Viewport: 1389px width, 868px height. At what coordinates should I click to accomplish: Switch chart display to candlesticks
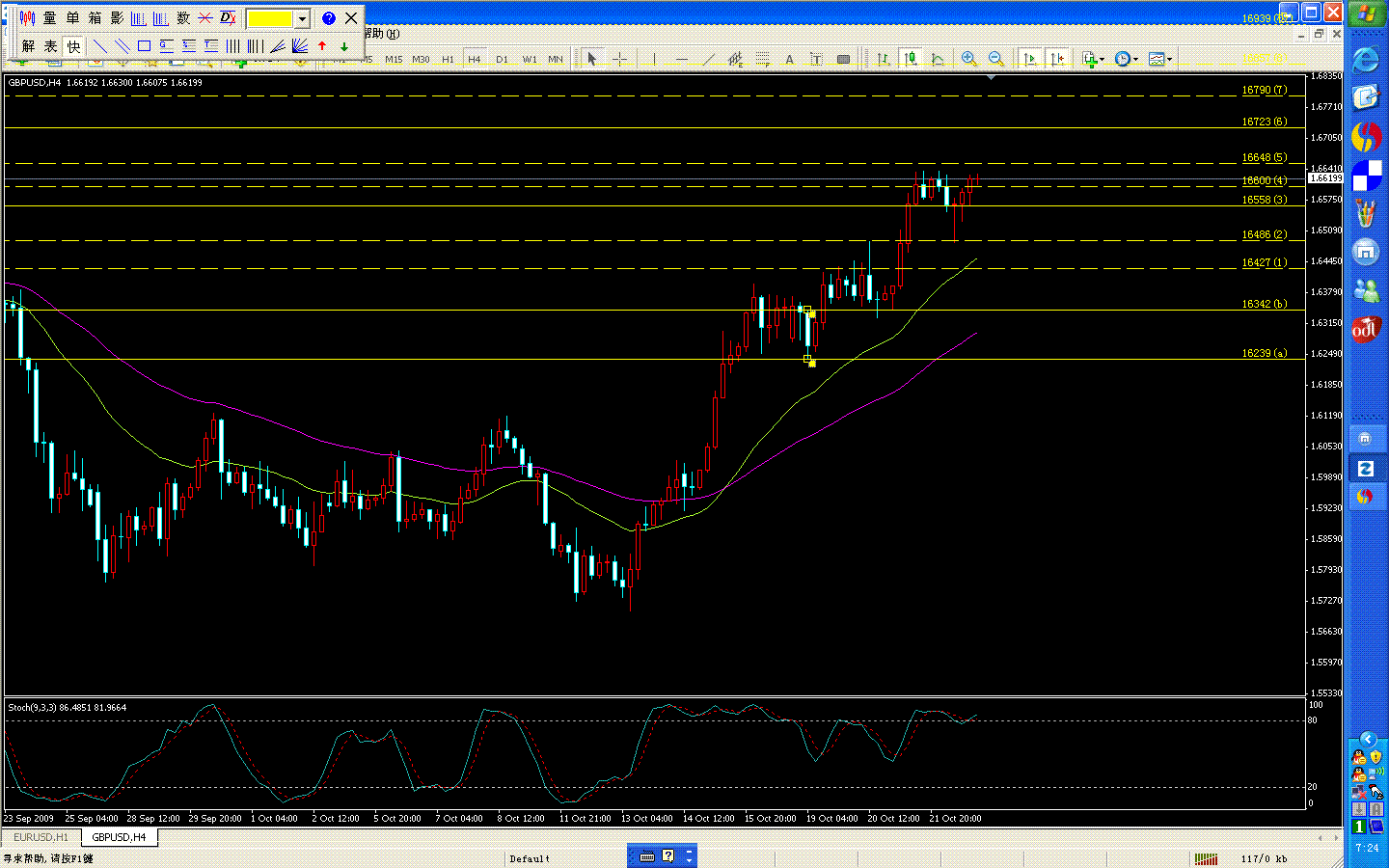pos(910,60)
